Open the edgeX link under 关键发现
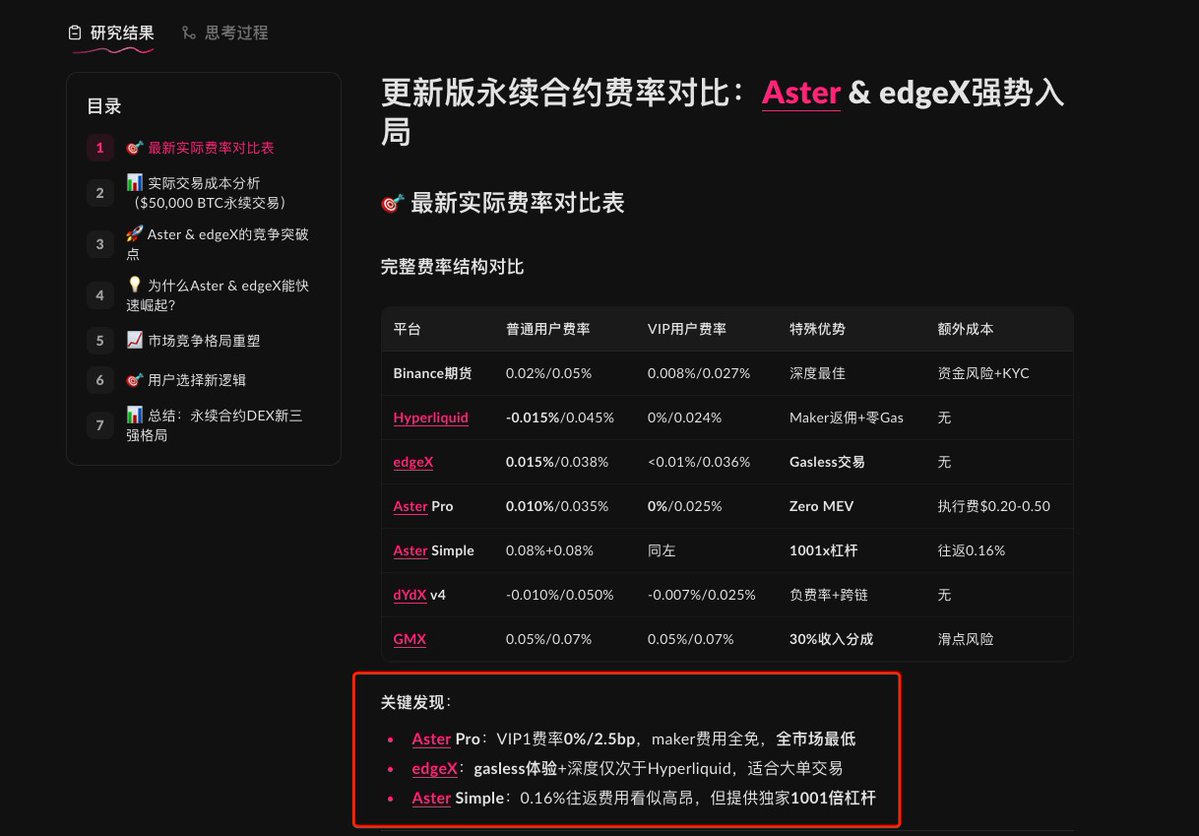Image resolution: width=1199 pixels, height=836 pixels. click(434, 769)
